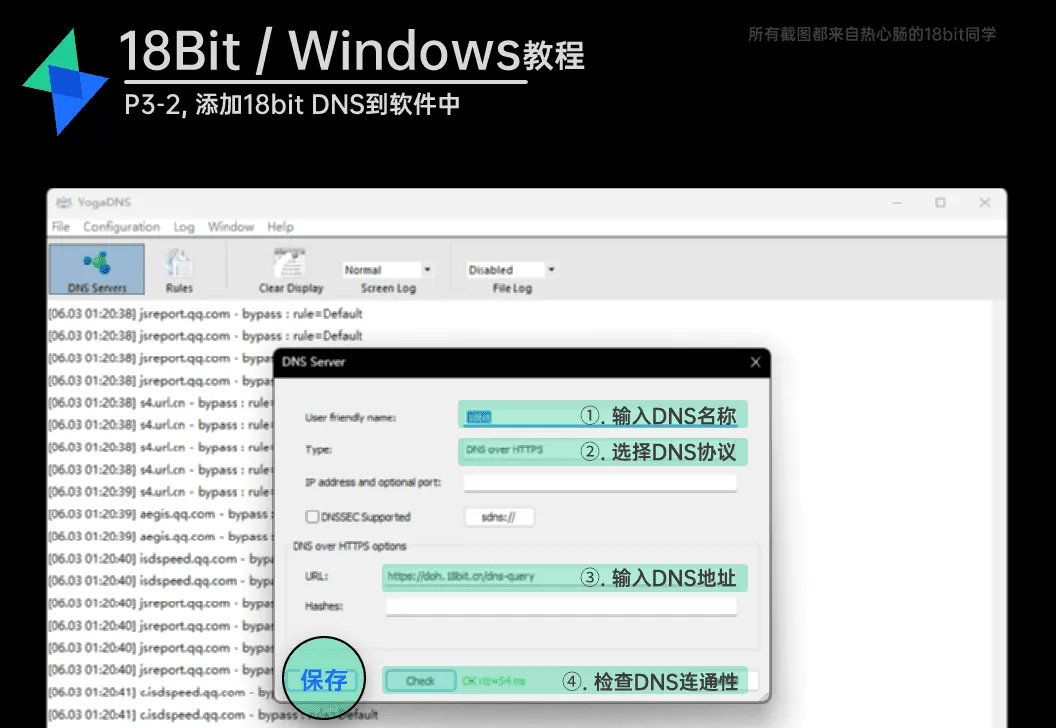Close the DNS Server dialog
1056x728 pixels.
[755, 362]
